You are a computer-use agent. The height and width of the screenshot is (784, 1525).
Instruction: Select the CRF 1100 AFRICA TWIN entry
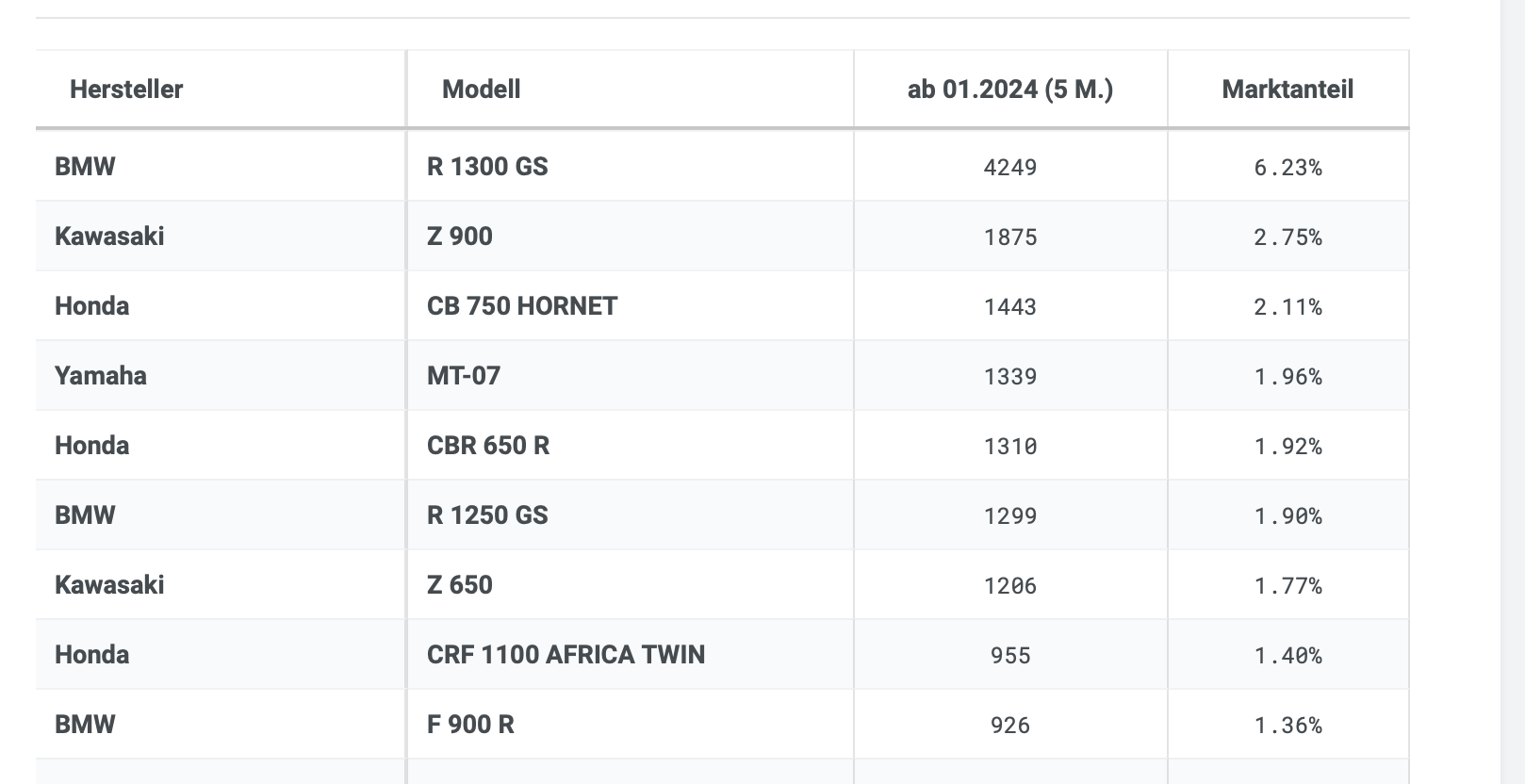(566, 655)
